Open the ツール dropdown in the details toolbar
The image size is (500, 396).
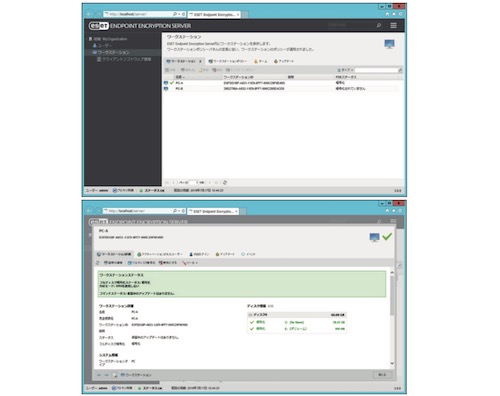(190, 263)
